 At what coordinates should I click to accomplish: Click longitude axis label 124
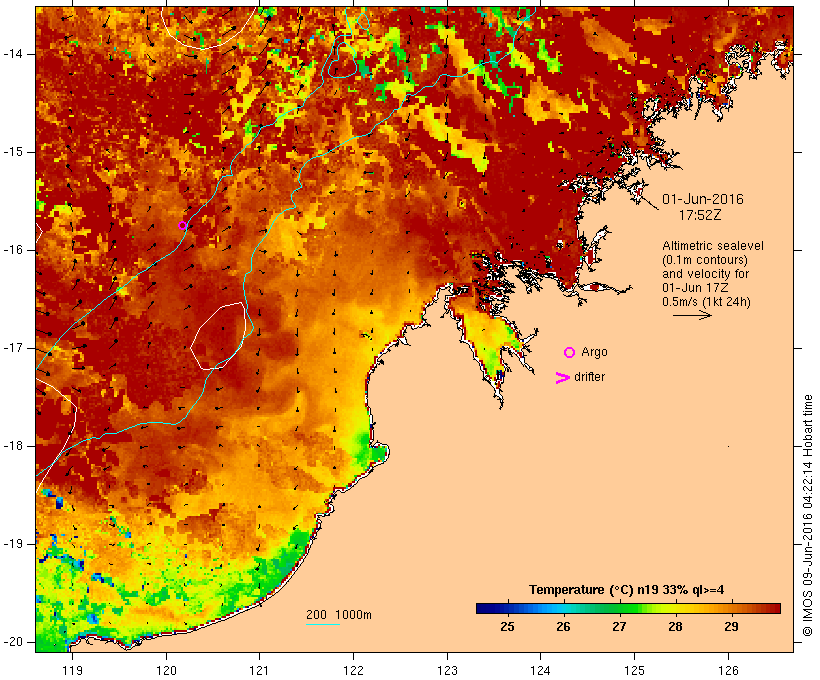pyautogui.click(x=540, y=671)
